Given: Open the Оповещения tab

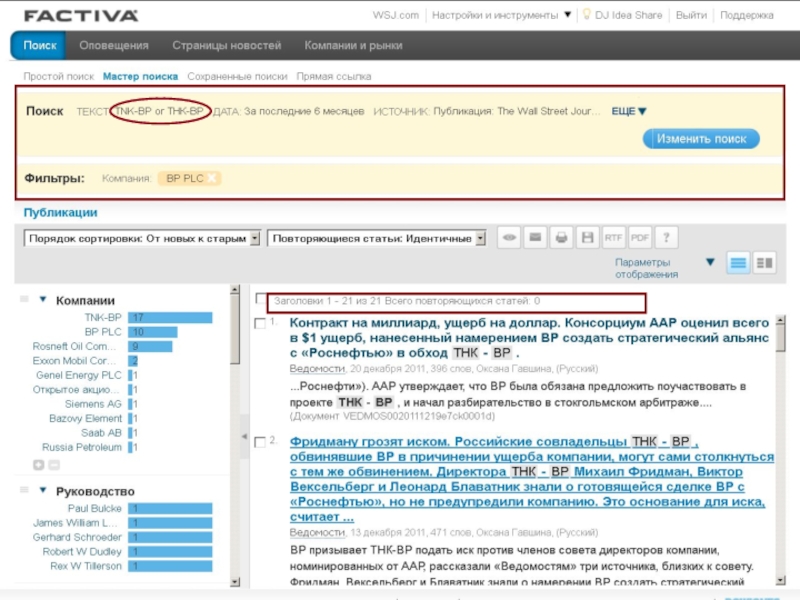Looking at the screenshot, I should coord(114,45).
